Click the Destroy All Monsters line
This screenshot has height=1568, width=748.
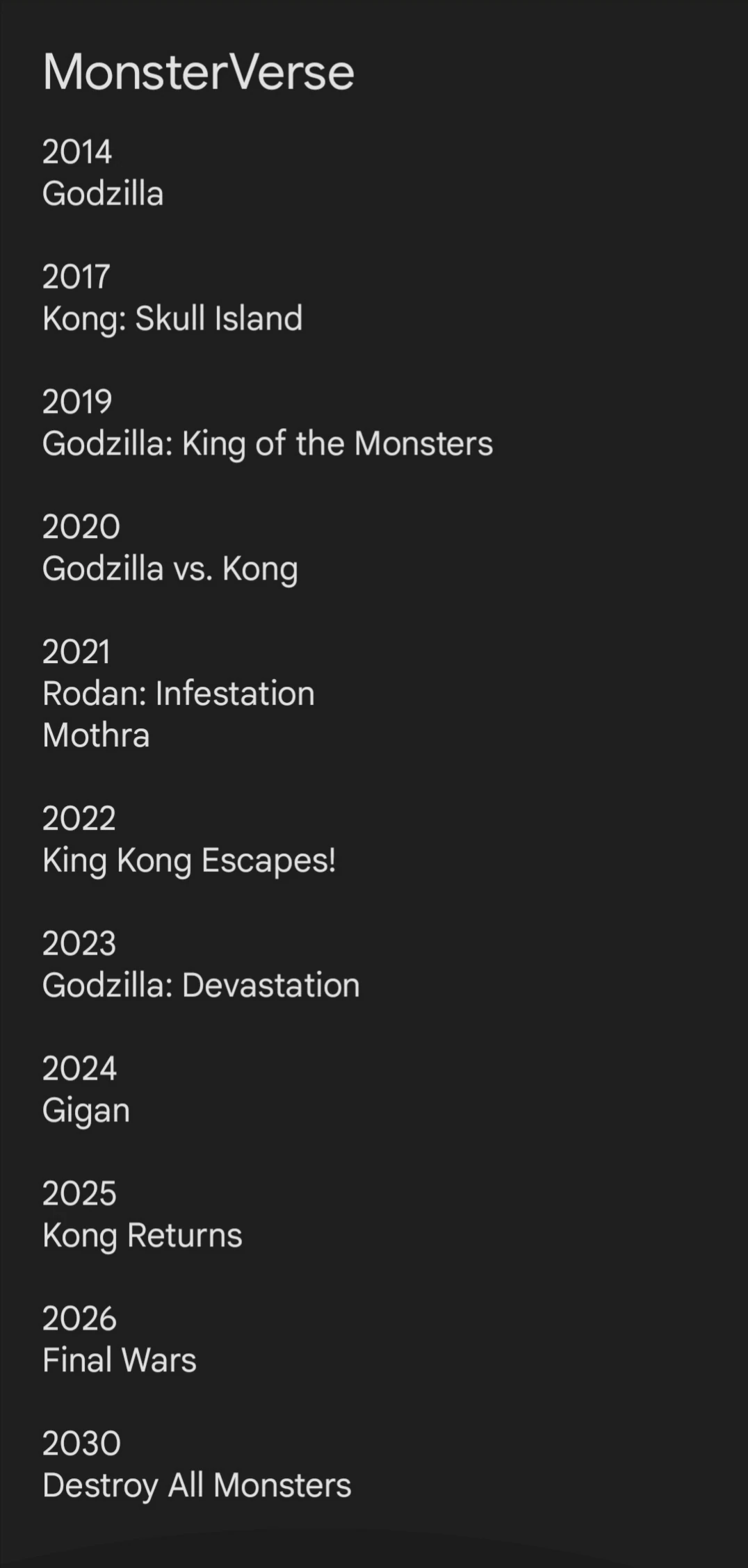click(x=197, y=1485)
